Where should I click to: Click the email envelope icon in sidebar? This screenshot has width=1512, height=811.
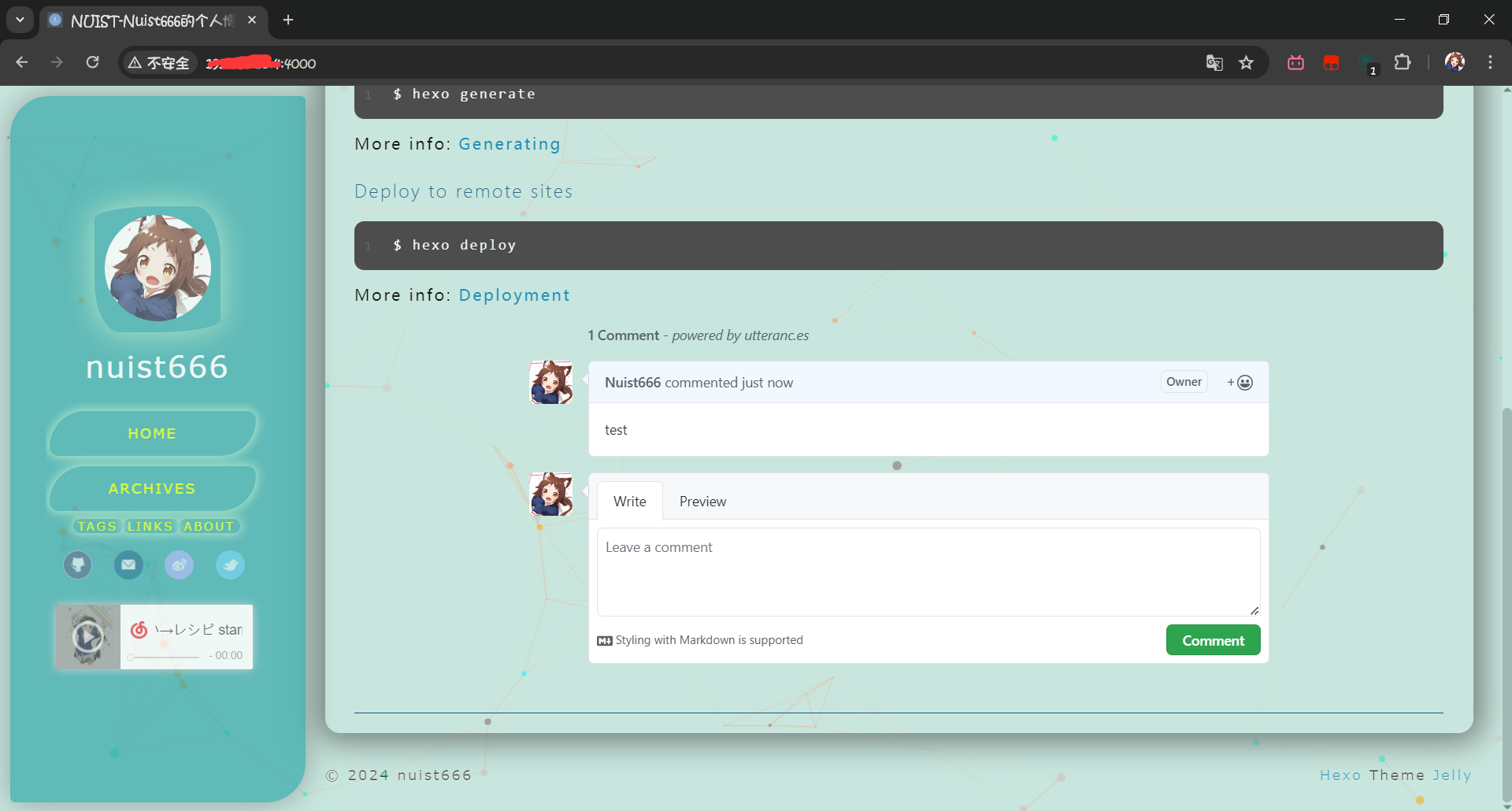coord(128,565)
